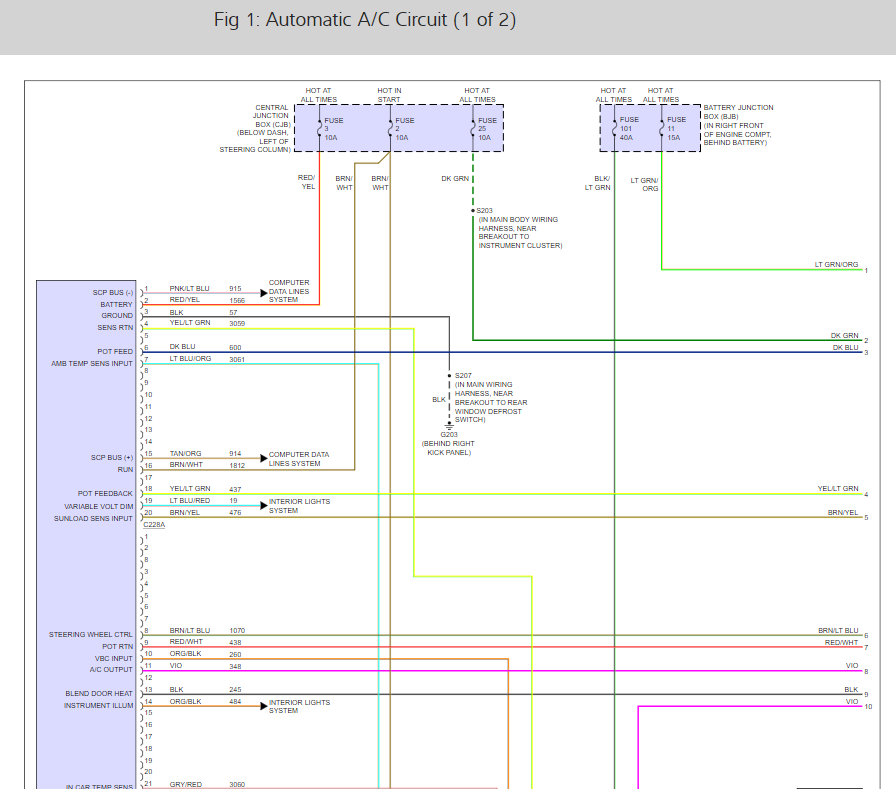The image size is (896, 806).
Task: Click the 'BATTERY' pin label
Action: 117,305
